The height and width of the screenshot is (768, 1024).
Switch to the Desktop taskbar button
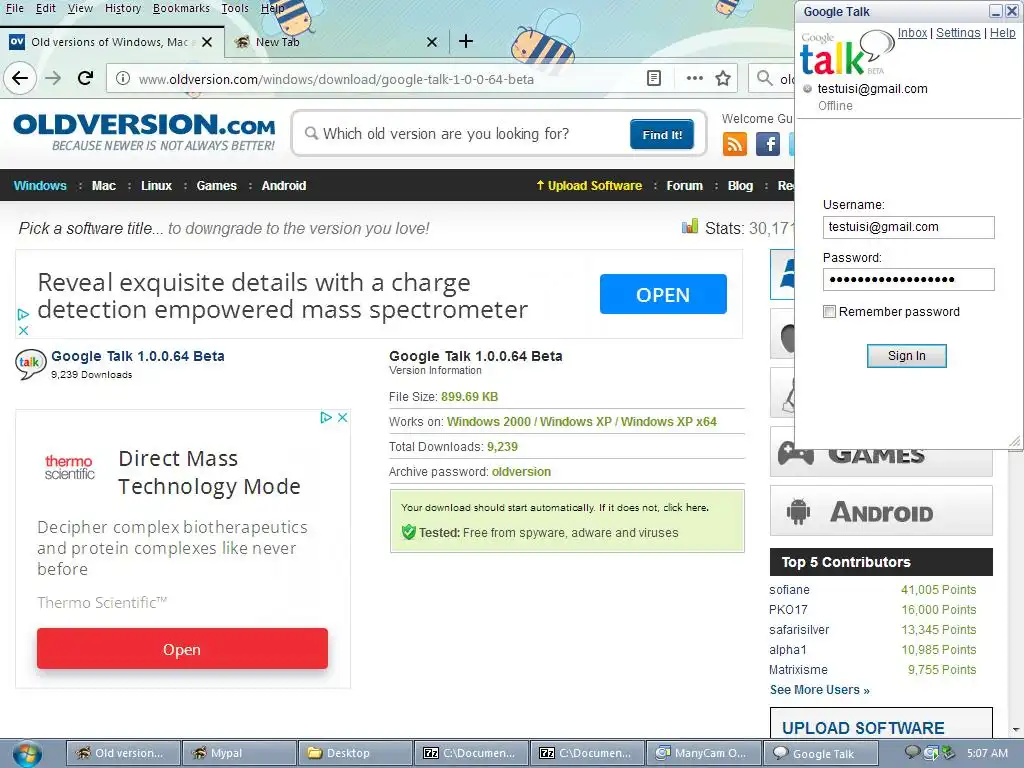click(x=355, y=753)
